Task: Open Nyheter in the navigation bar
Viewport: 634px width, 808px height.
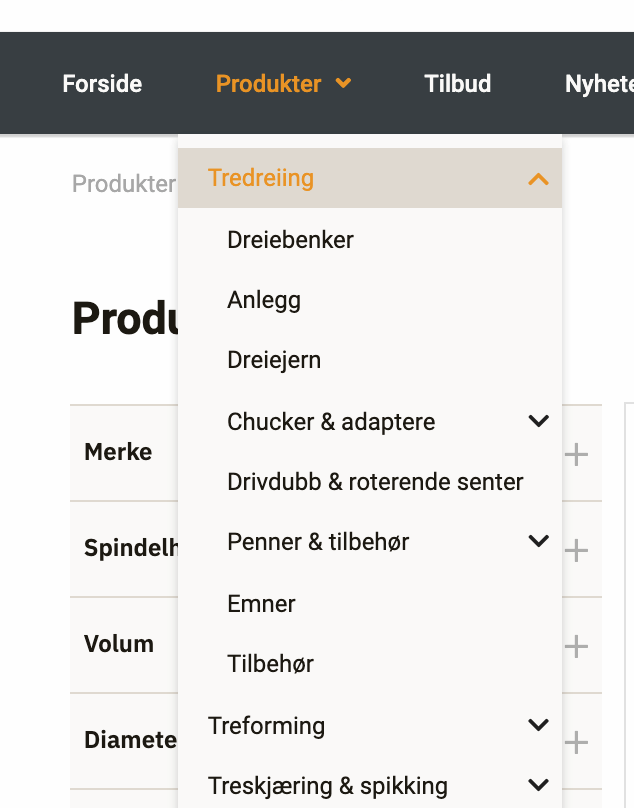Action: coord(598,84)
